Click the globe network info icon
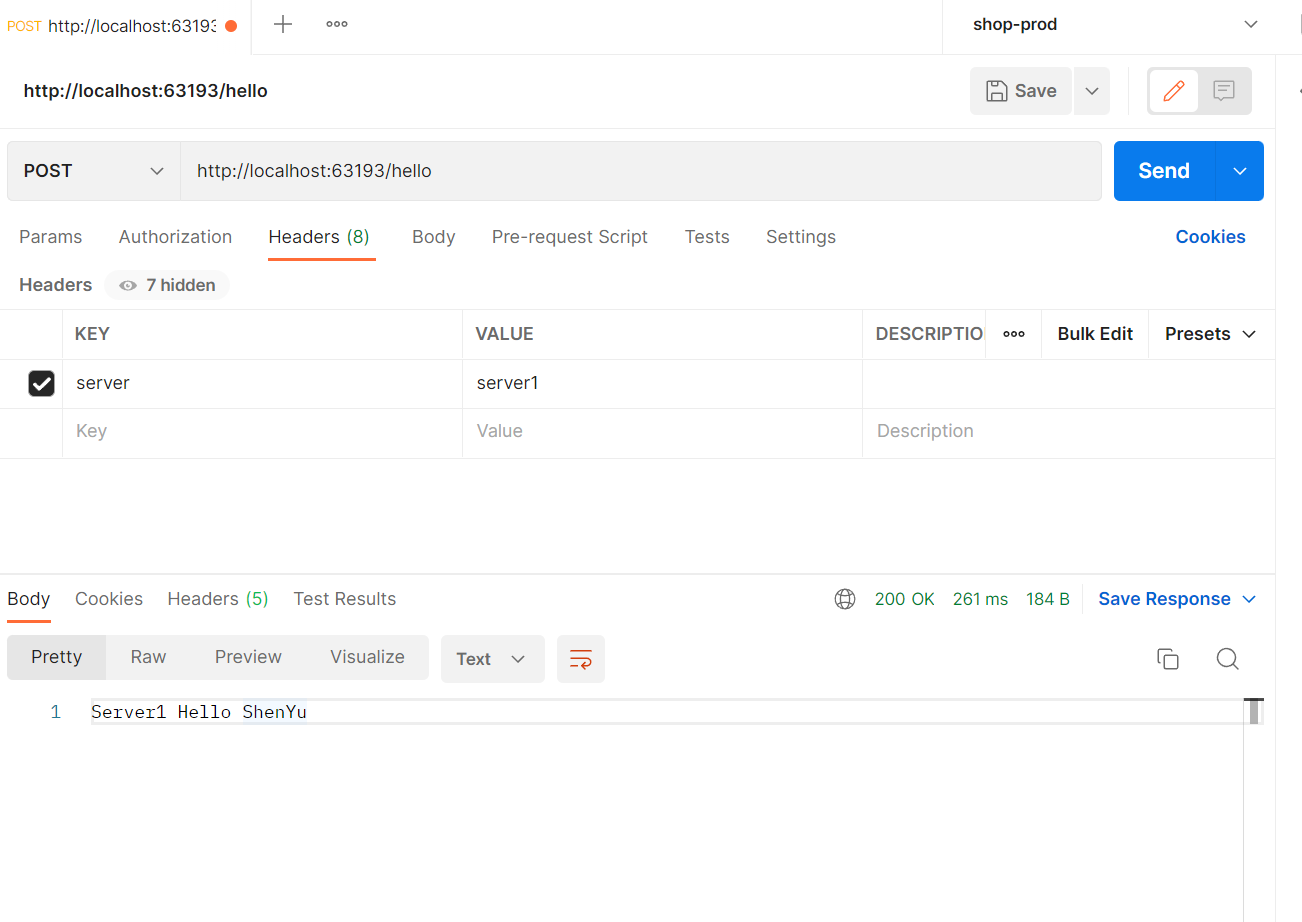Image resolution: width=1302 pixels, height=922 pixels. point(845,599)
